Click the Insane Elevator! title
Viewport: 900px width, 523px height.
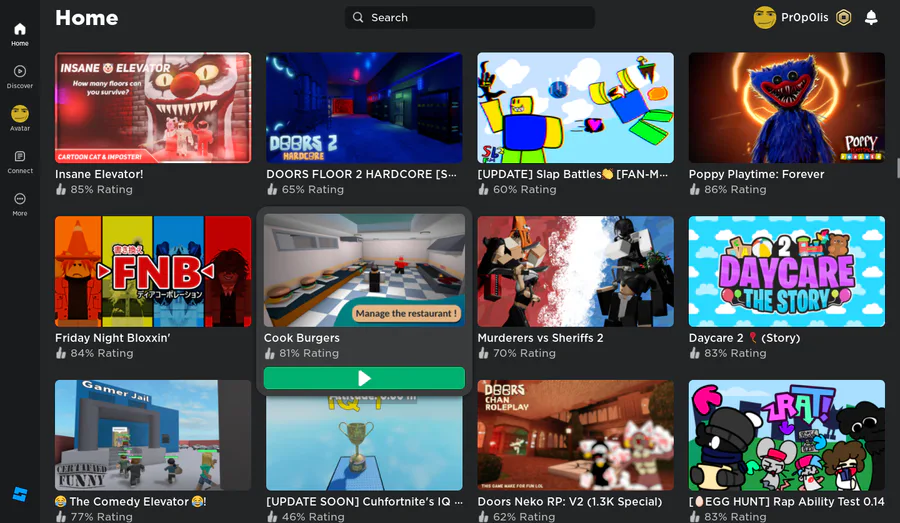tap(99, 174)
